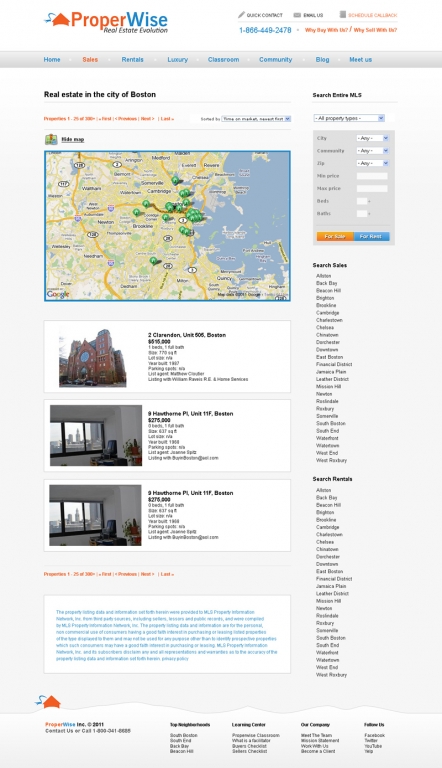
Task: Click Buyers Checklist in the footer
Action: point(249,746)
